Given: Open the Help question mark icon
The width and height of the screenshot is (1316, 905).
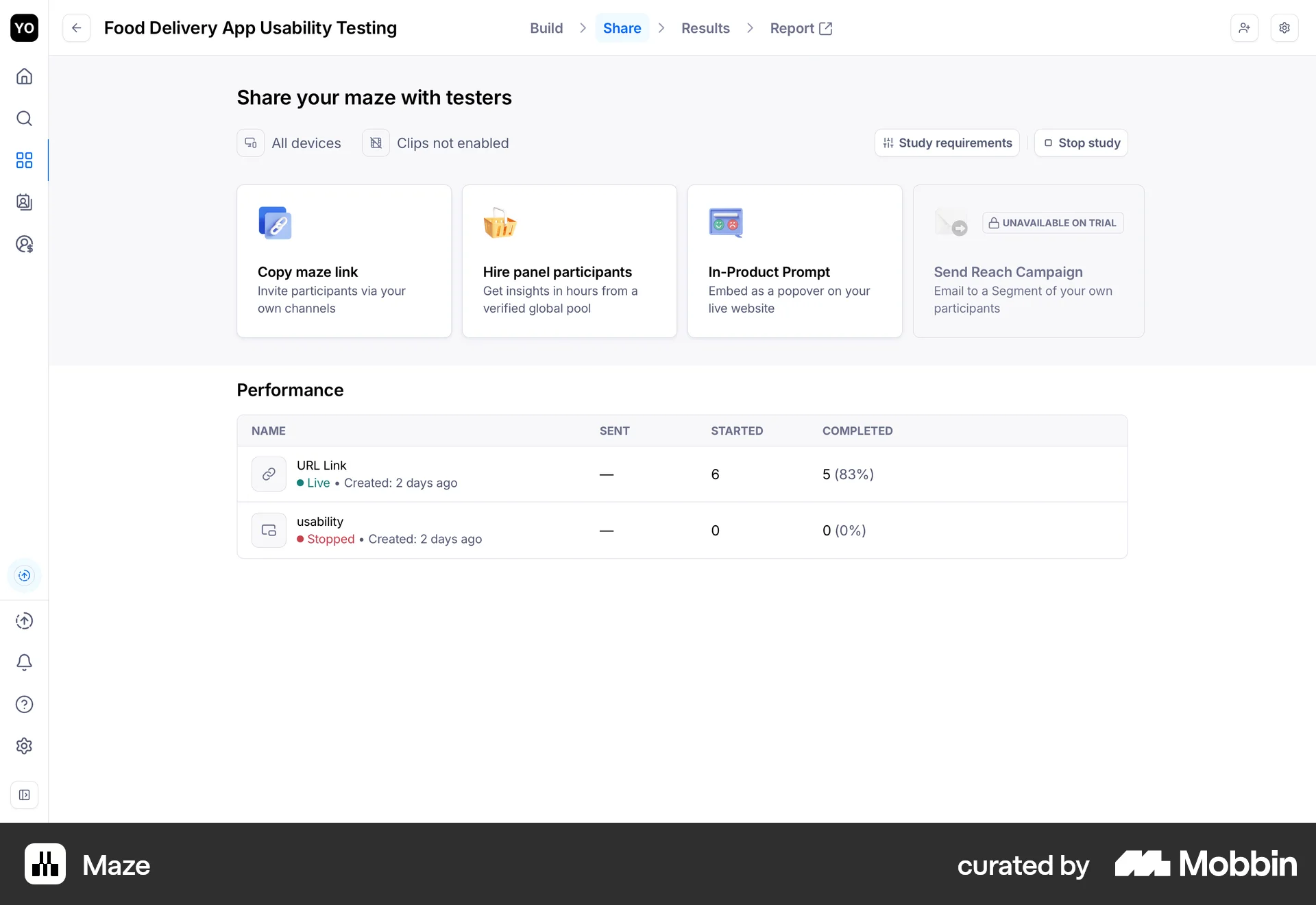Looking at the screenshot, I should pyautogui.click(x=24, y=704).
